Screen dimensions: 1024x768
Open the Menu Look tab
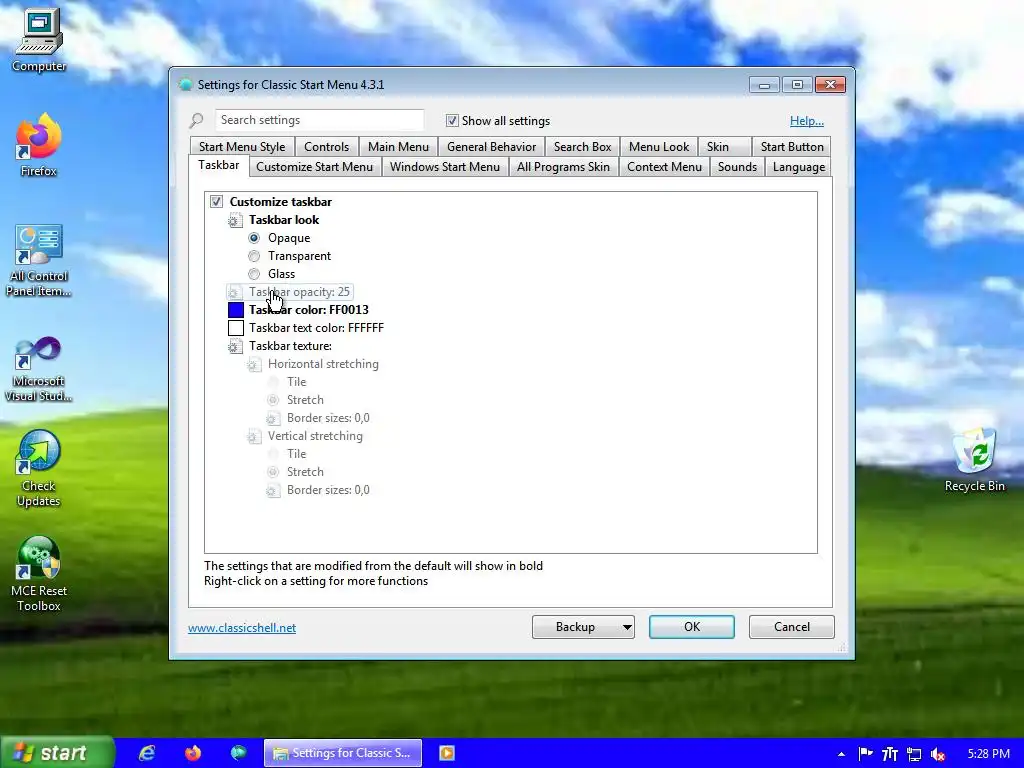click(x=659, y=147)
